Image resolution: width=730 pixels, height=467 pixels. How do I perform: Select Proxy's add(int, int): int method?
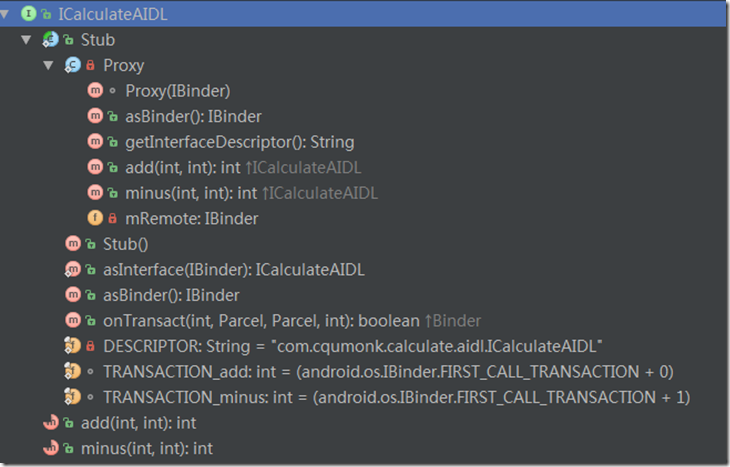[183, 167]
